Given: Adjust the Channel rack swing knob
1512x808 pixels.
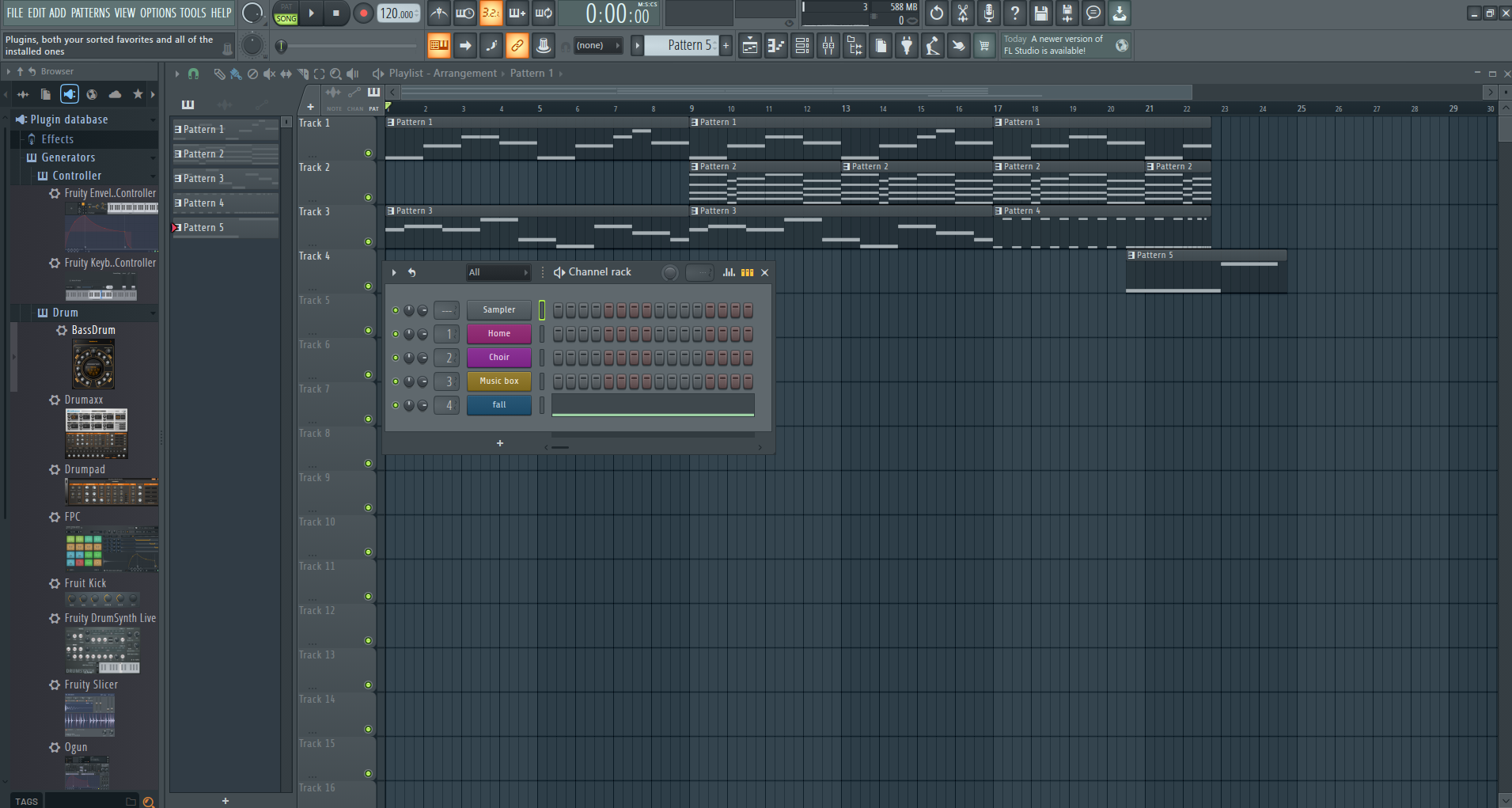Looking at the screenshot, I should [x=670, y=272].
